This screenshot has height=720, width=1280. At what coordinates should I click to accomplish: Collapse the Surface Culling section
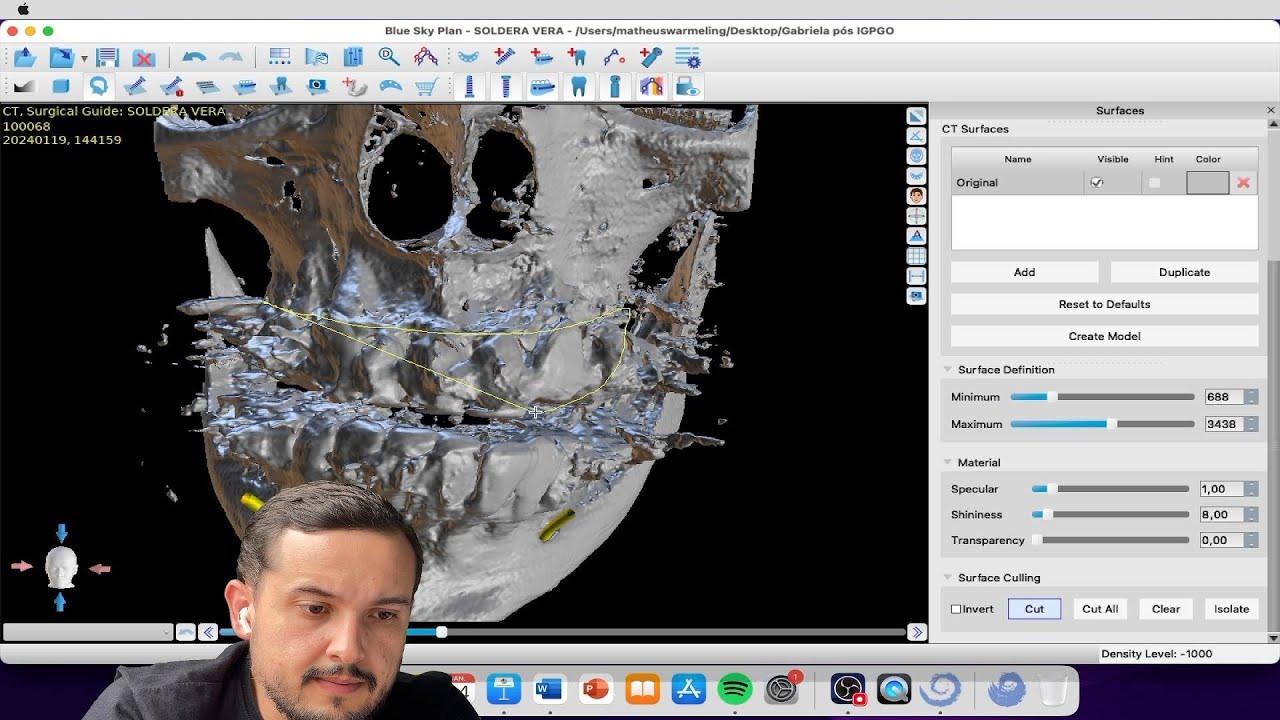(948, 578)
